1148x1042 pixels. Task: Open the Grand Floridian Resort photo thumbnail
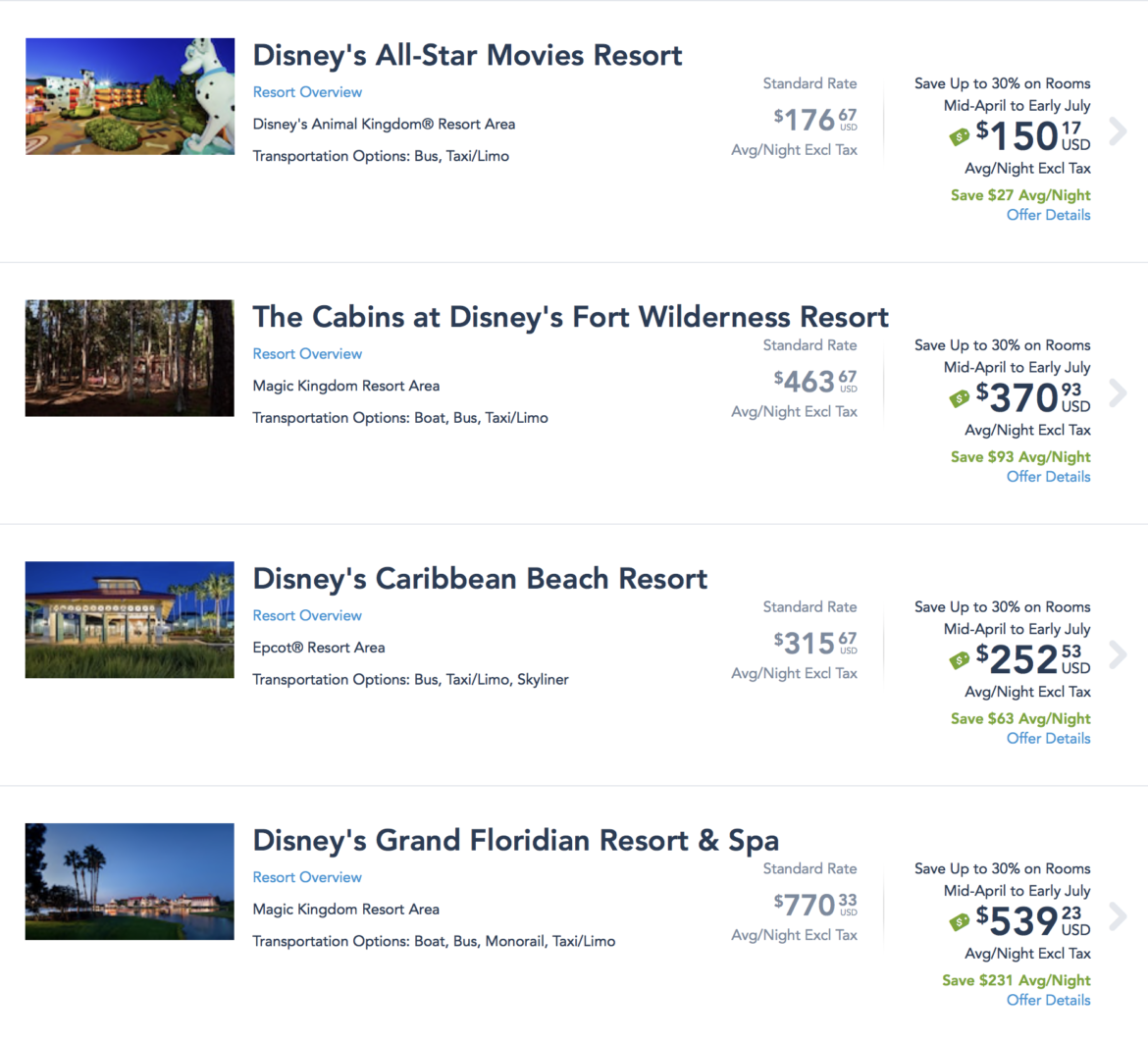coord(130,881)
